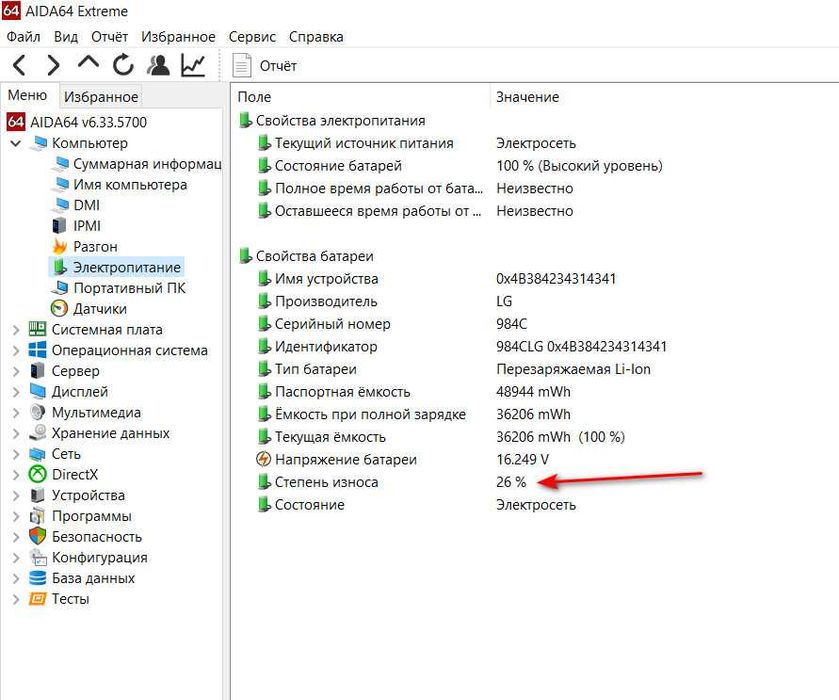
Task: Expand the Хранение данных node
Action: [x=15, y=434]
